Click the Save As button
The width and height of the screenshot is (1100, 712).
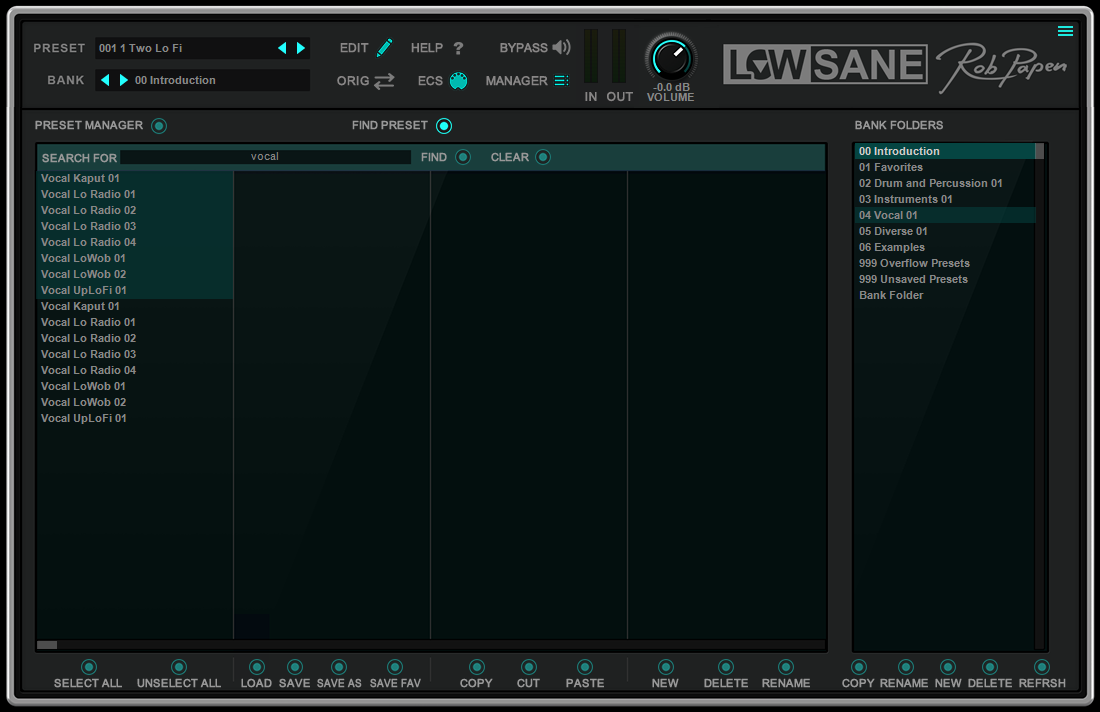(339, 666)
